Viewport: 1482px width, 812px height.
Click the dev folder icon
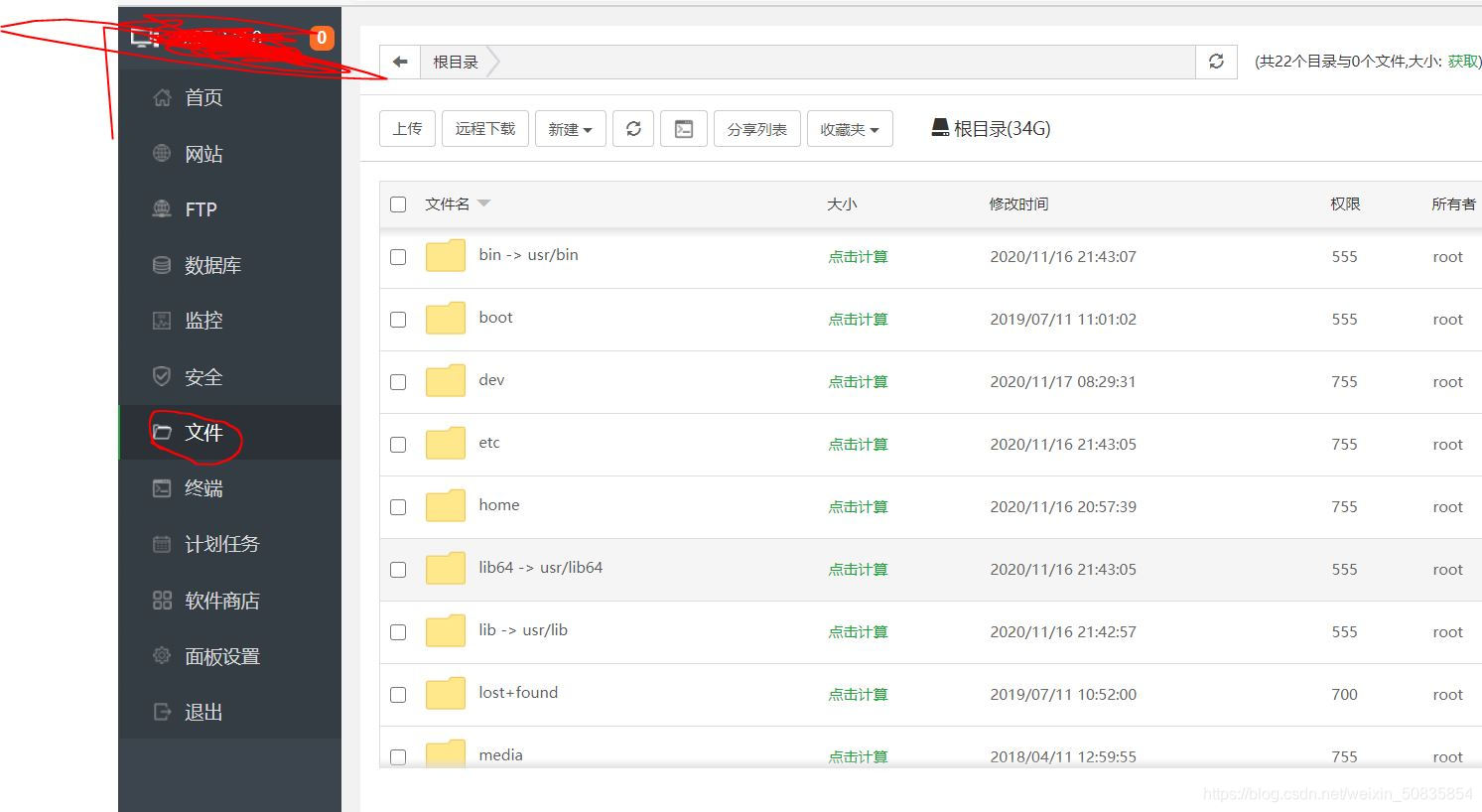coord(446,381)
